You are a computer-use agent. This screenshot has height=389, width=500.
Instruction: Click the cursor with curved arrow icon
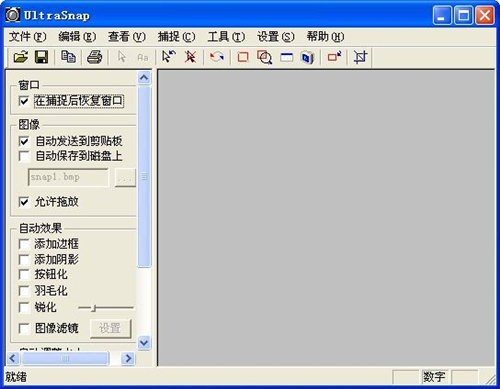tap(169, 57)
